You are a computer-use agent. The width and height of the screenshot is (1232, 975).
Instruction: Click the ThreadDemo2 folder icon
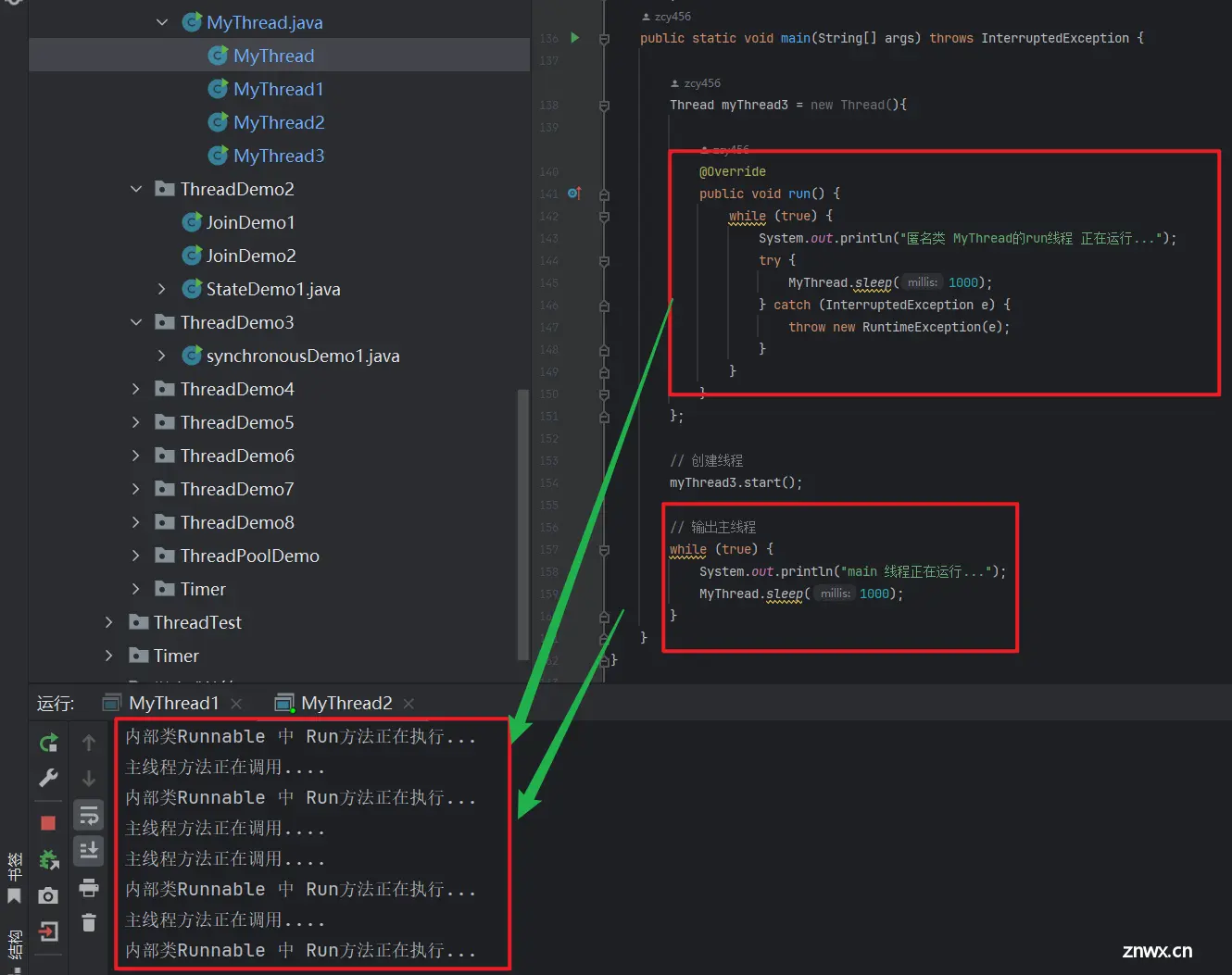[x=165, y=189]
